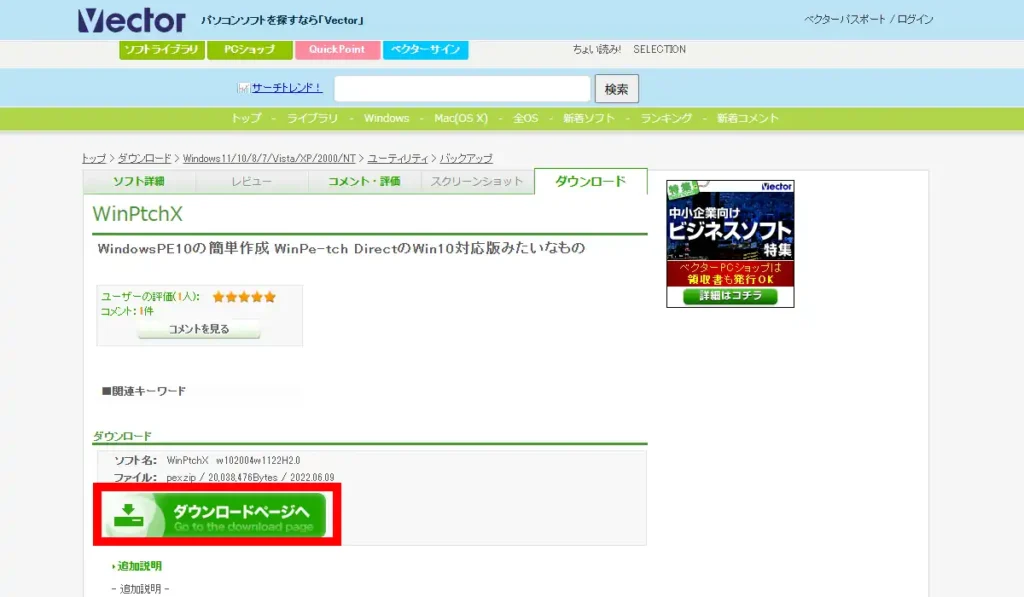Select ランキング in the green navigation bar
1024x597 pixels.
coord(666,118)
